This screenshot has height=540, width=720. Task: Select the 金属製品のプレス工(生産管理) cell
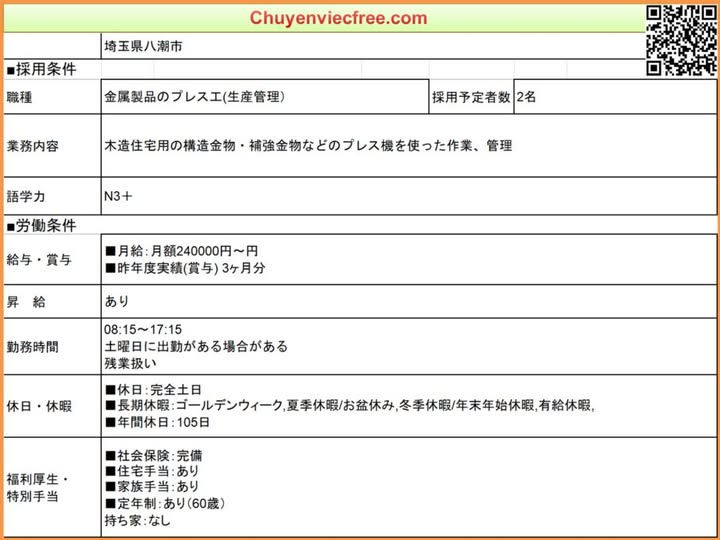pos(195,98)
